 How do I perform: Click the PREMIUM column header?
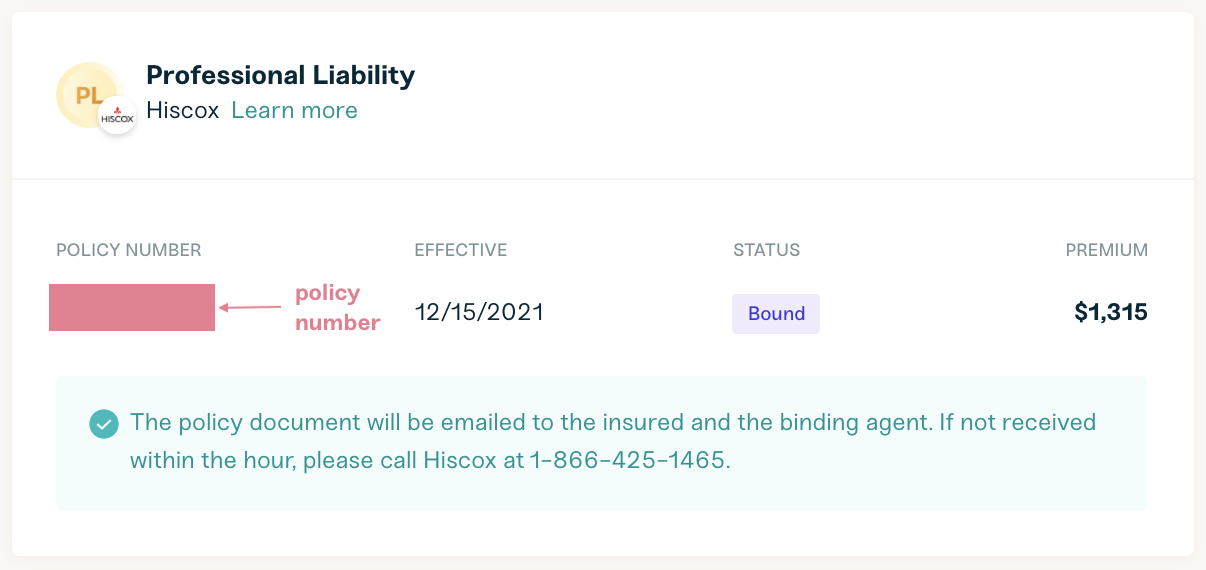(1106, 250)
